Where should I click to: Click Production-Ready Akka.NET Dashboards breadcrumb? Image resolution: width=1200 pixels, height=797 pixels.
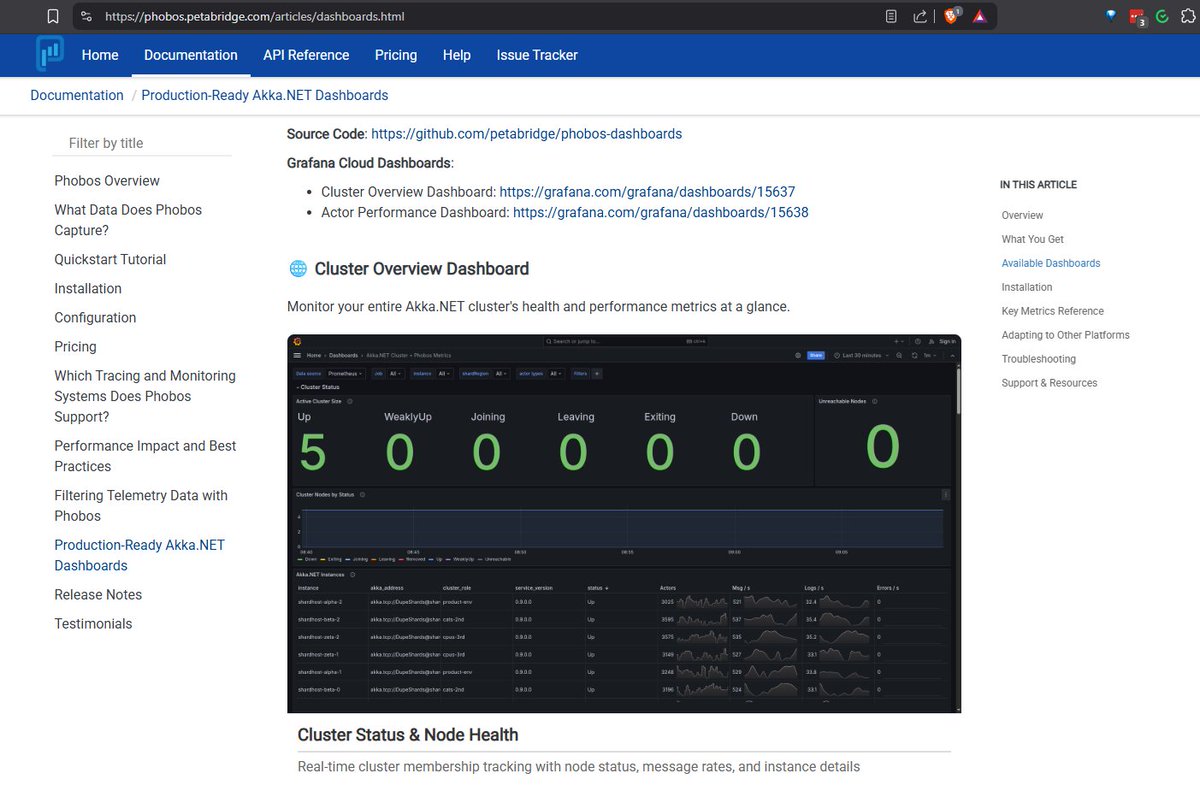click(265, 95)
